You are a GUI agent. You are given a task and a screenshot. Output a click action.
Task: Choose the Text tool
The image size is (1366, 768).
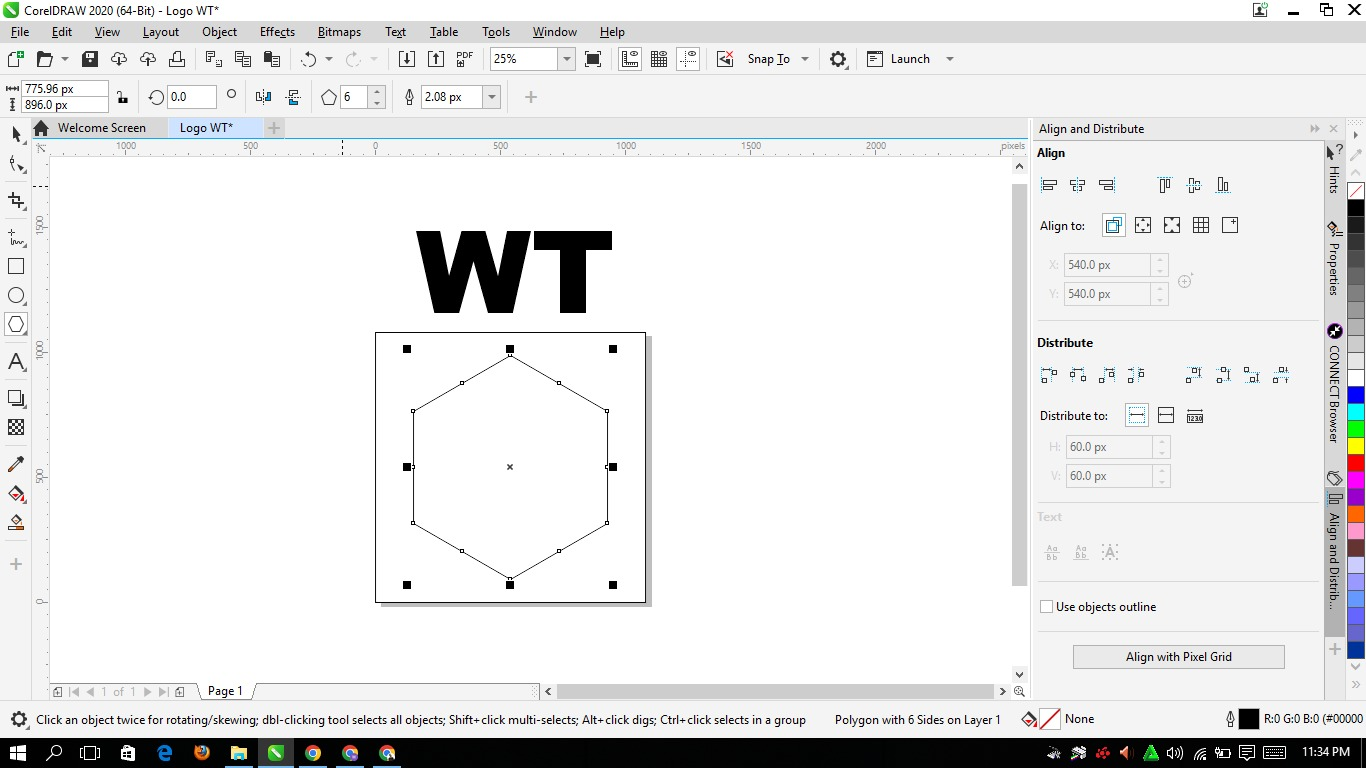coord(16,361)
